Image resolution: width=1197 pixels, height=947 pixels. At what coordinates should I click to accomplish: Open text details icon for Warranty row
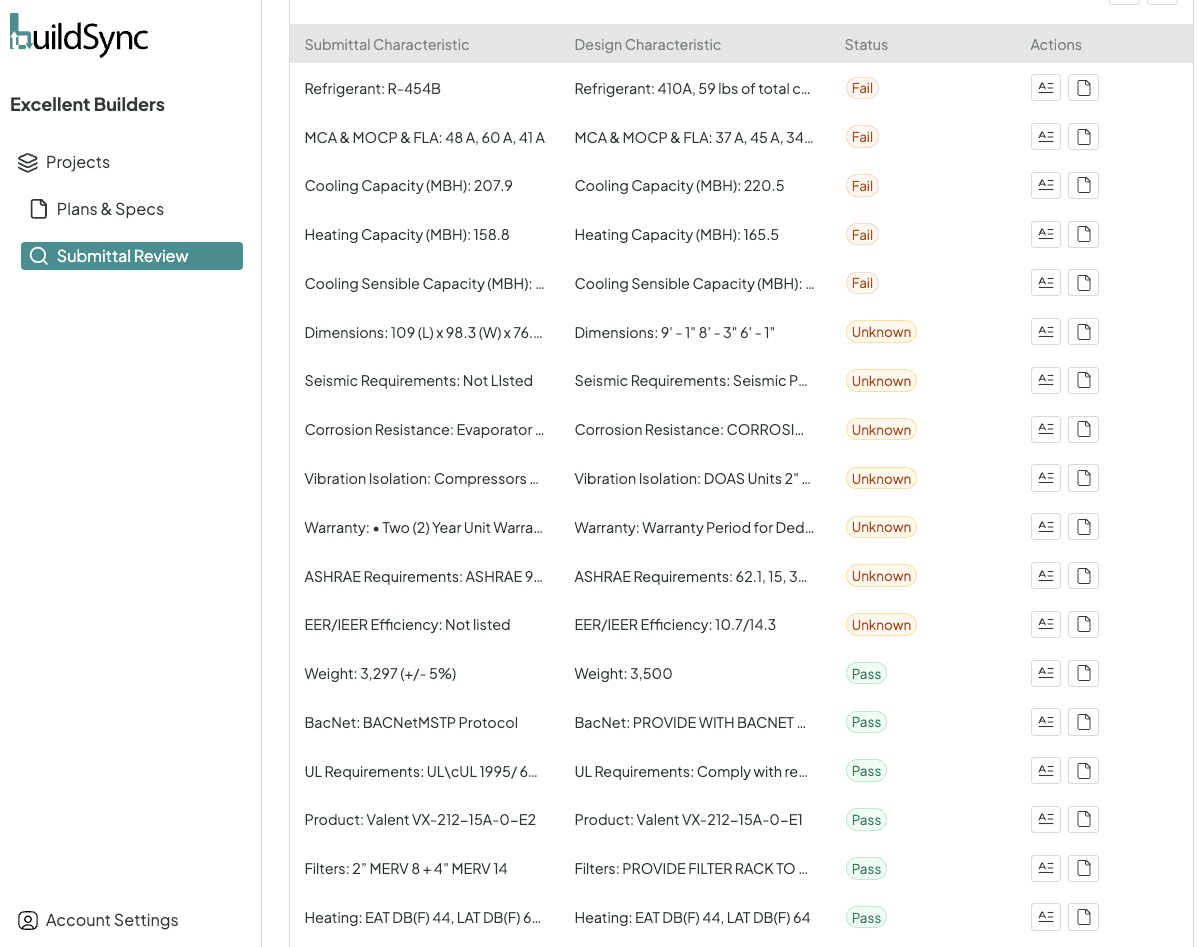pyautogui.click(x=1046, y=527)
